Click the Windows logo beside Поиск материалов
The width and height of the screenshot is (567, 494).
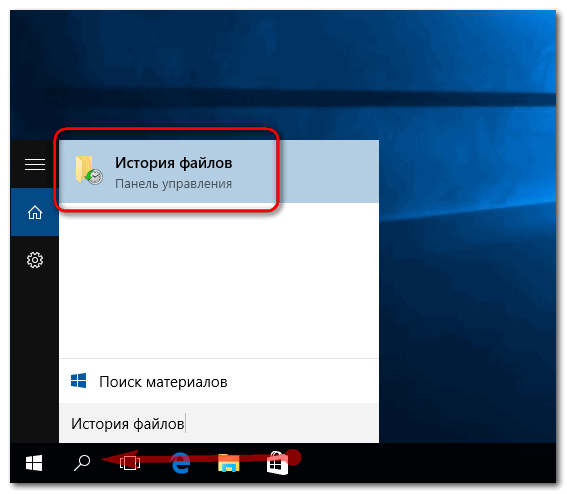pyautogui.click(x=78, y=381)
